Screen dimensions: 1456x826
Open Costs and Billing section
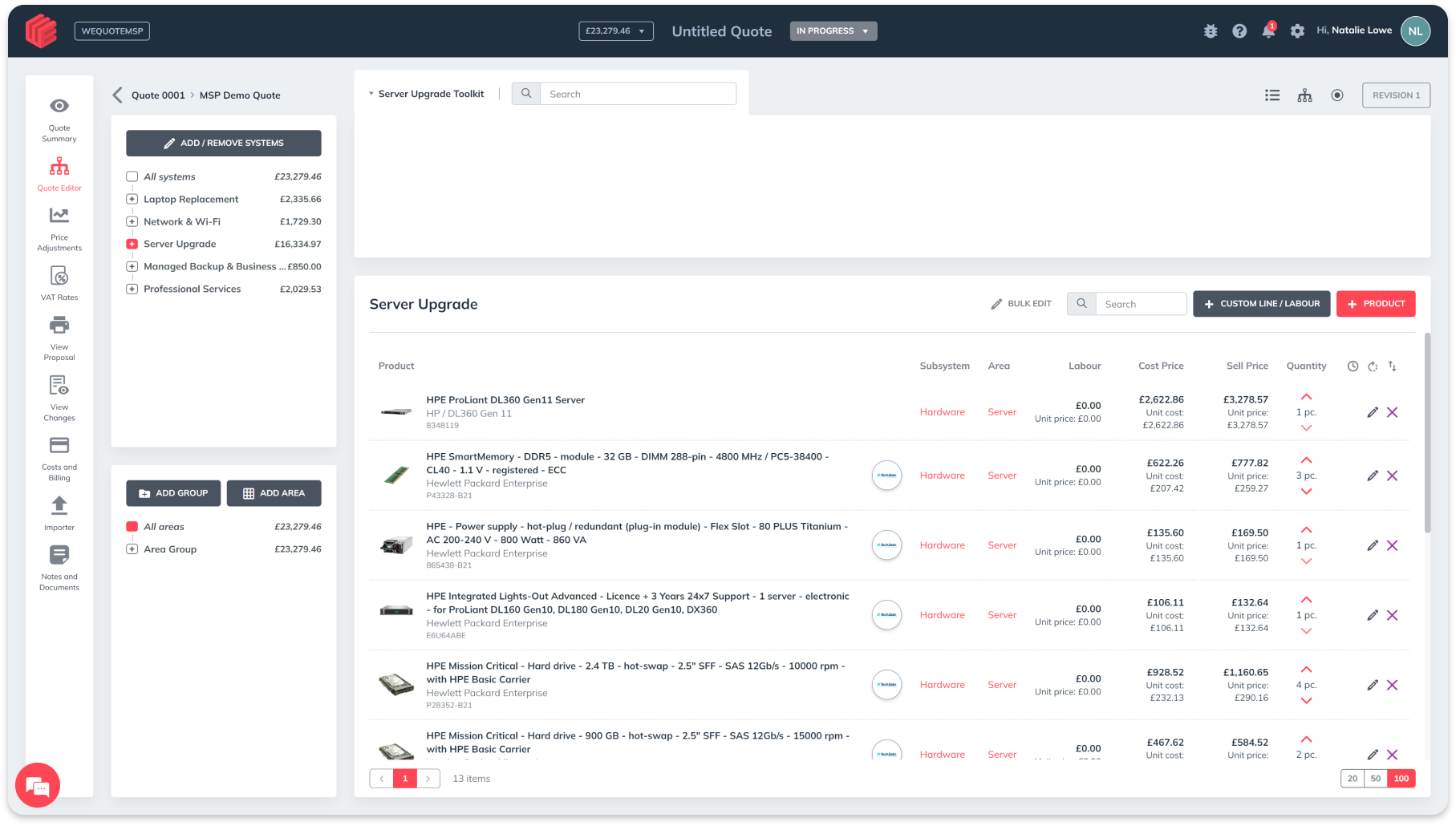[59, 446]
